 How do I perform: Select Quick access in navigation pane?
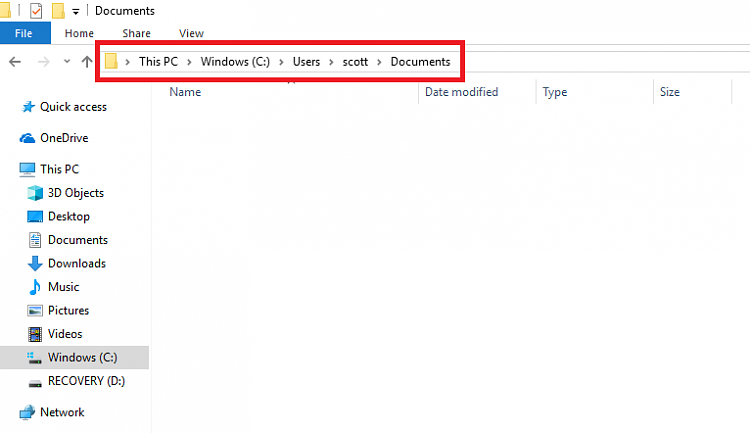point(73,107)
